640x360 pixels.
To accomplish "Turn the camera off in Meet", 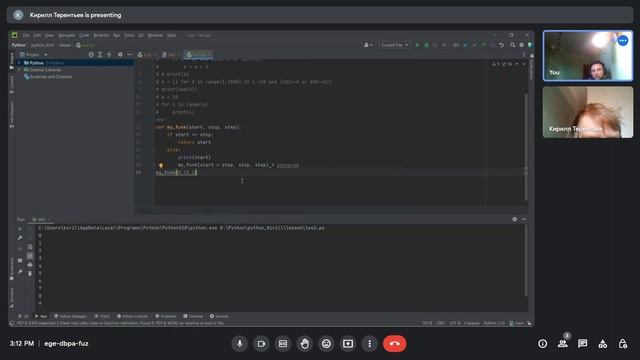I will pyautogui.click(x=261, y=344).
